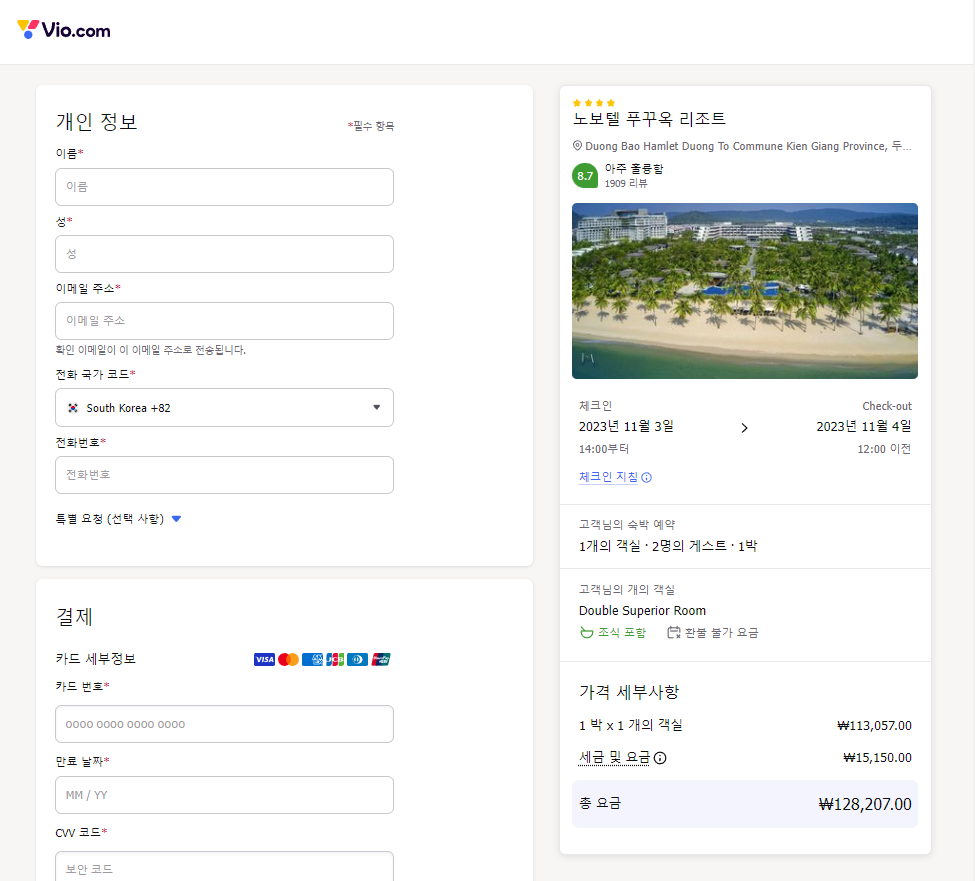The image size is (975, 881).
Task: Click the Diners Club card icon
Action: point(357,660)
